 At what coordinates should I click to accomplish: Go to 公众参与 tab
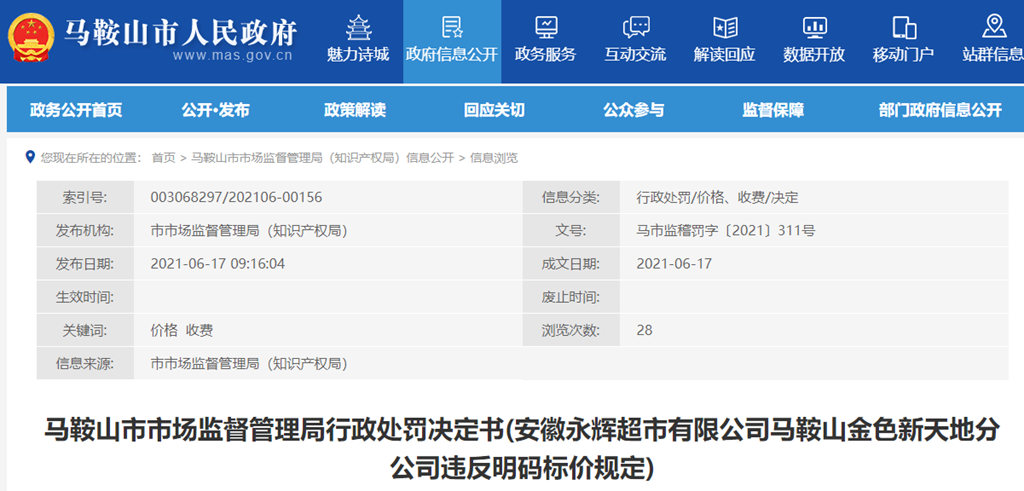point(633,110)
